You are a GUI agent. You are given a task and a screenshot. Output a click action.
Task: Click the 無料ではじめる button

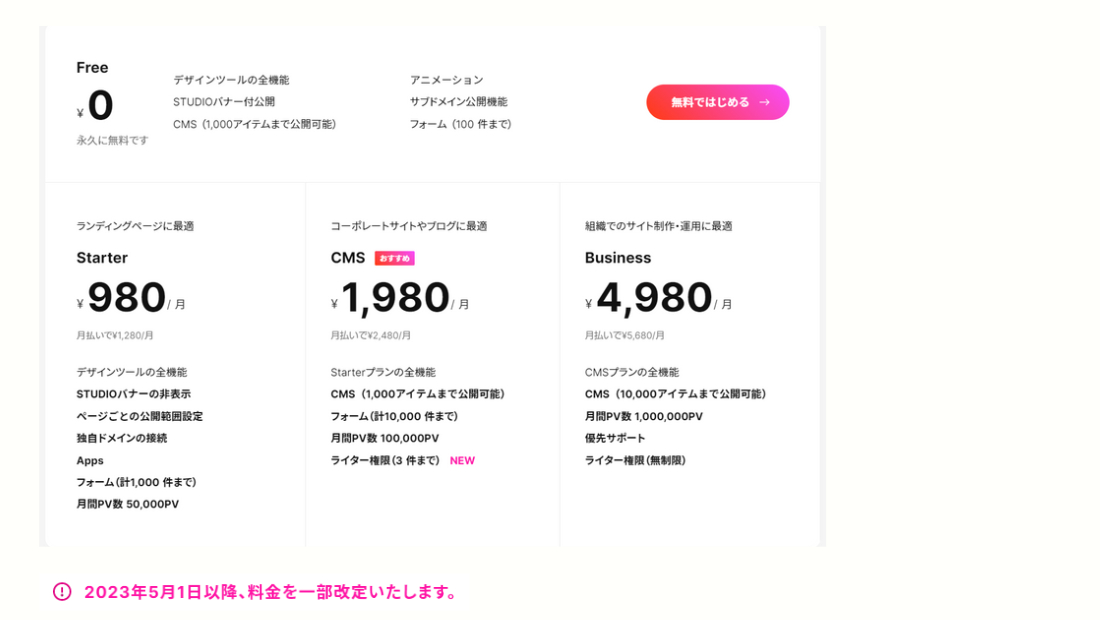click(x=717, y=102)
